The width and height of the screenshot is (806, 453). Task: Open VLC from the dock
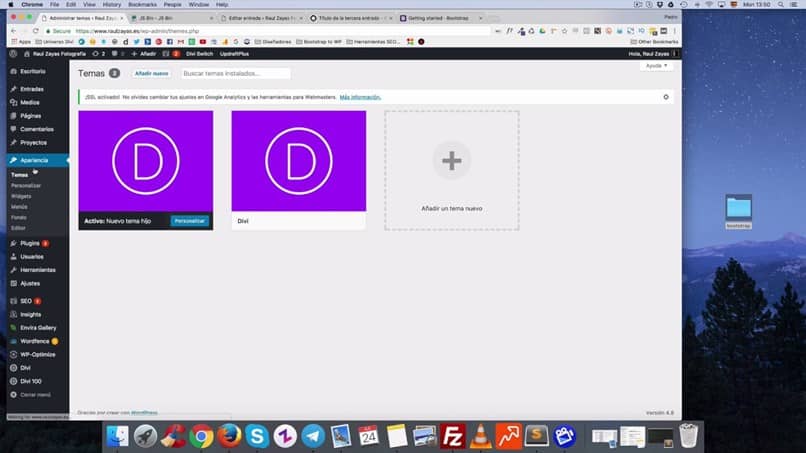[x=481, y=436]
